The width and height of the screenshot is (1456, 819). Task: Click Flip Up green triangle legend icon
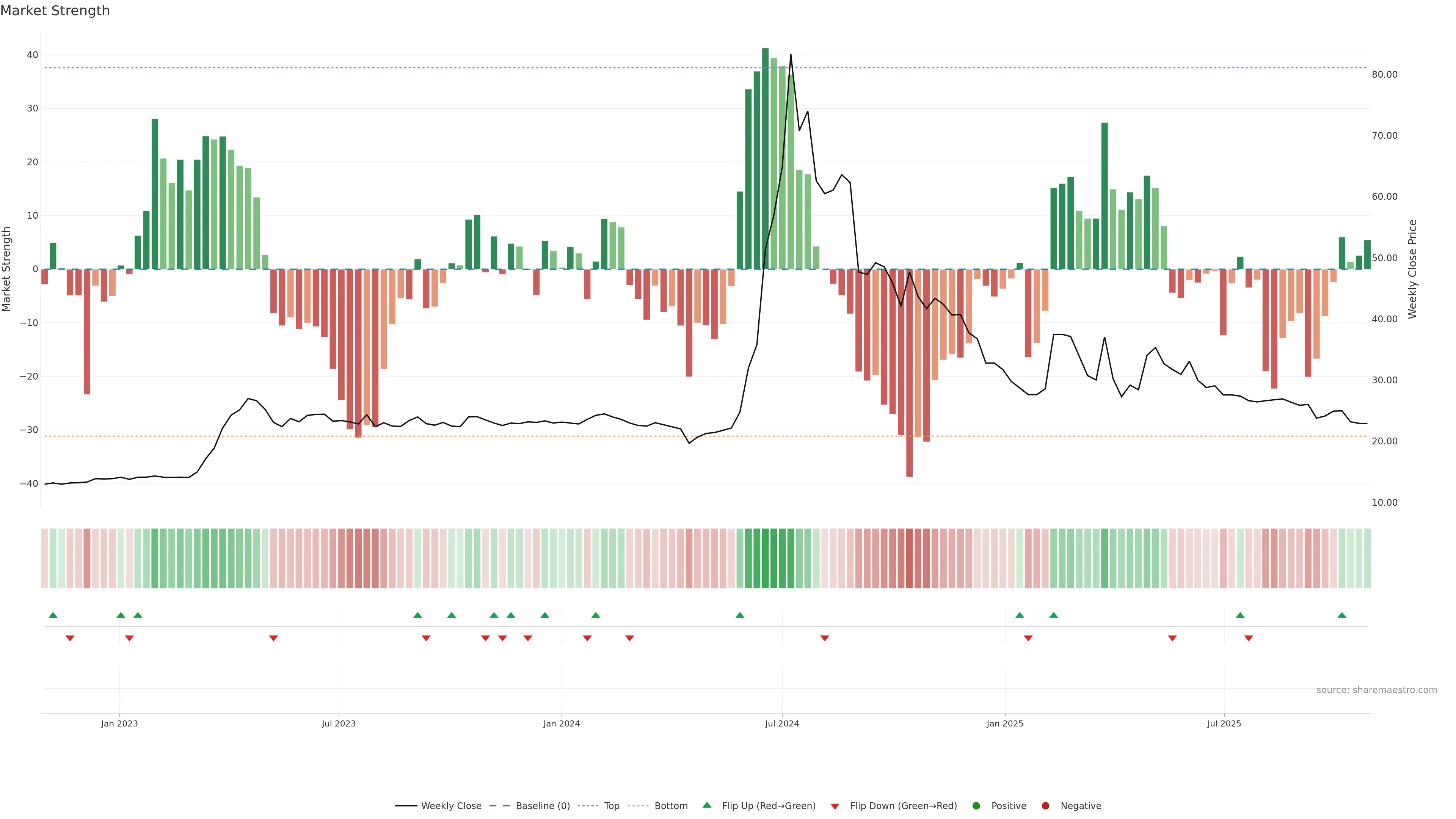click(706, 805)
